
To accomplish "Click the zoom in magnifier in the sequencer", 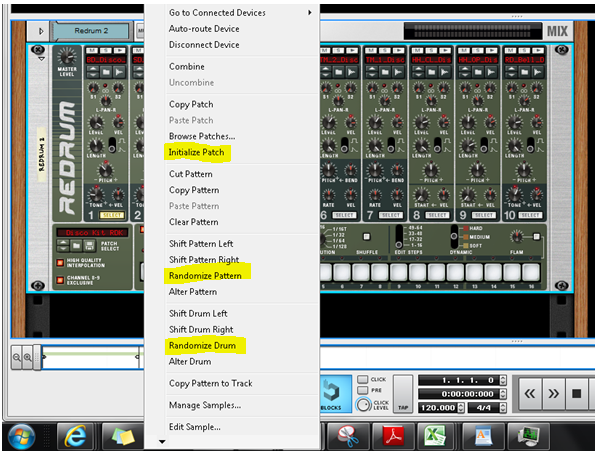I will coord(27,357).
